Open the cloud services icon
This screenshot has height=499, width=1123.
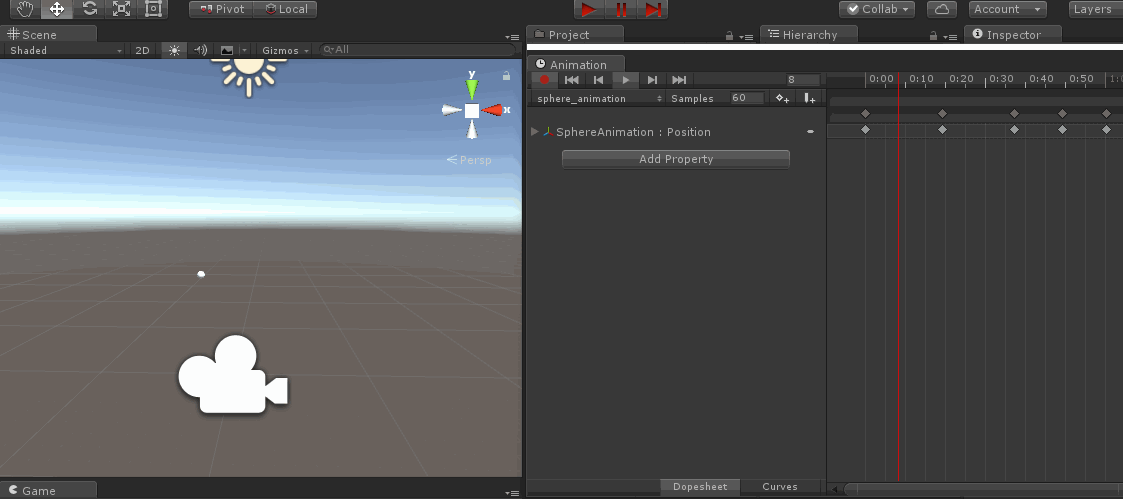(942, 9)
